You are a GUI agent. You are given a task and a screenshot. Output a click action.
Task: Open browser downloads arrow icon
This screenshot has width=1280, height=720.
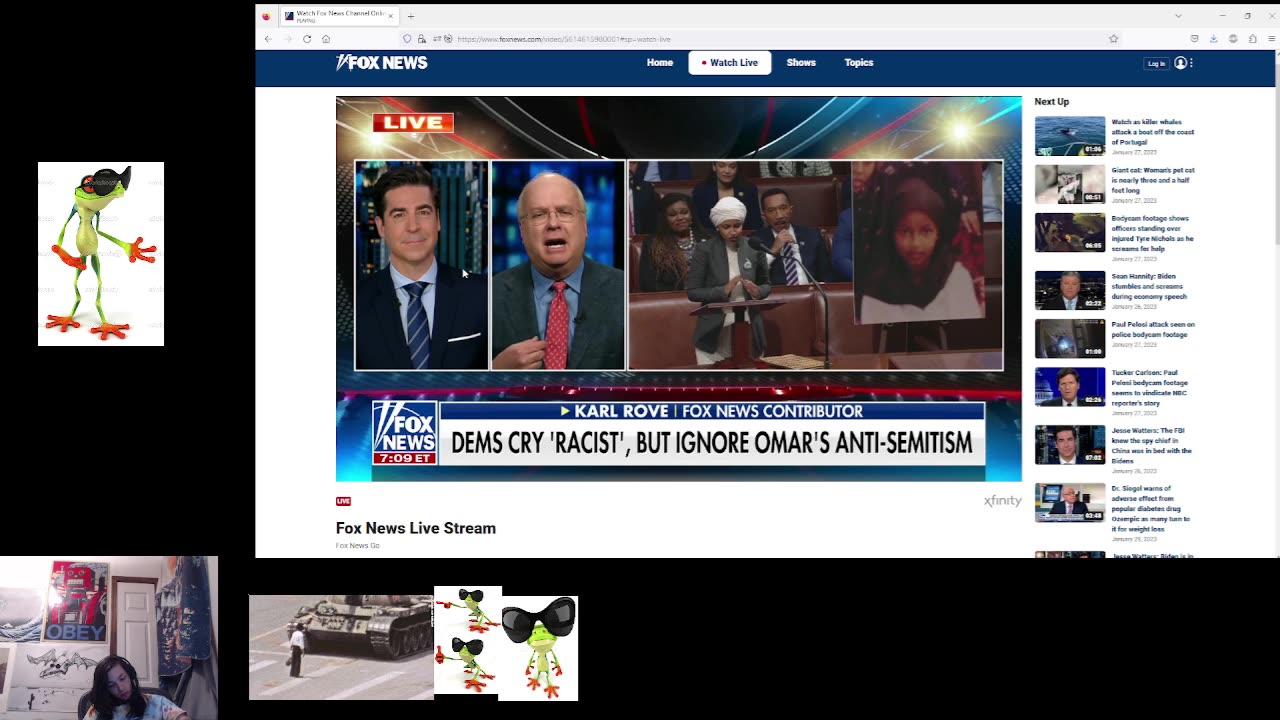click(x=1213, y=39)
